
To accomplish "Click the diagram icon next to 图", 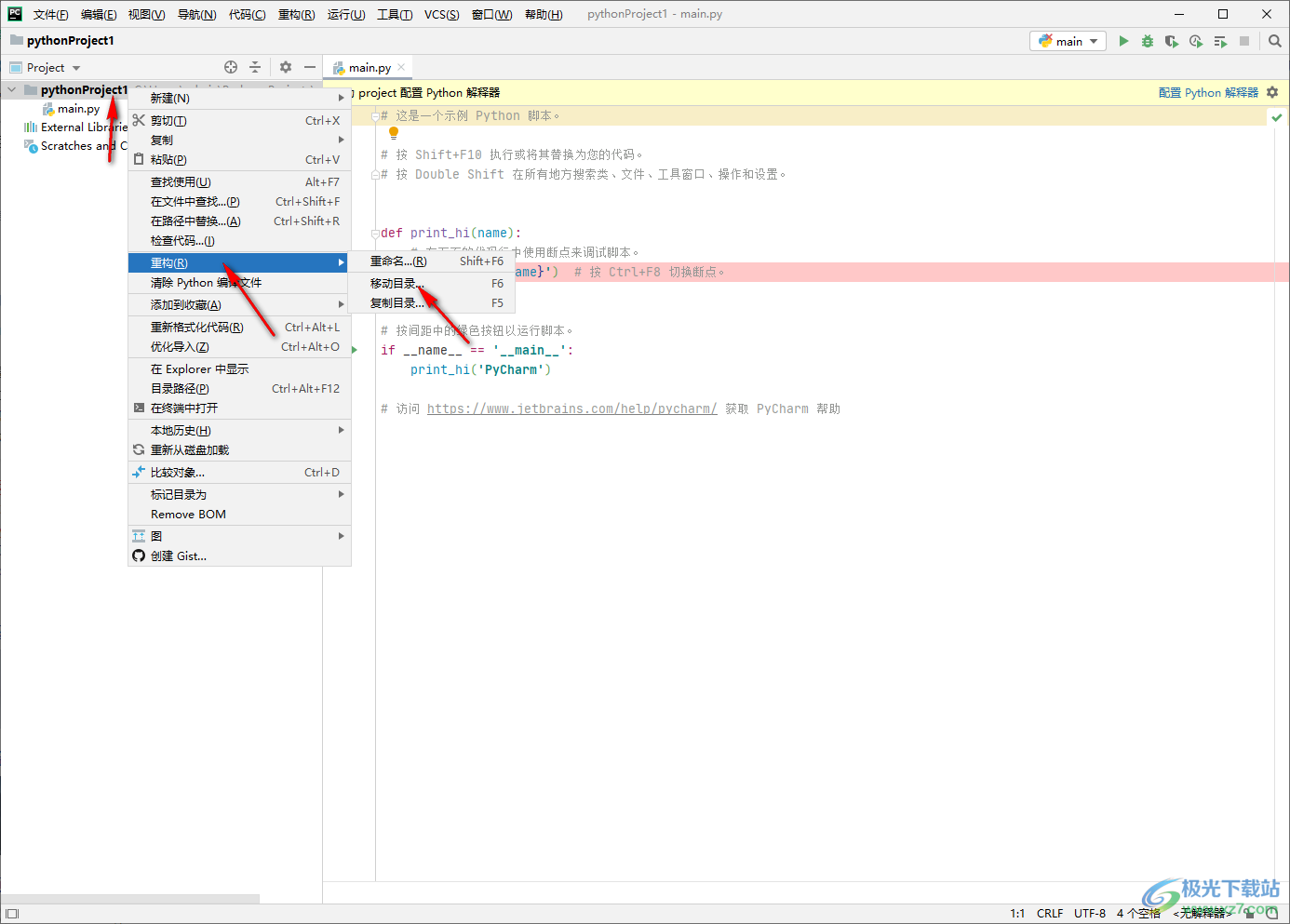I will click(139, 536).
